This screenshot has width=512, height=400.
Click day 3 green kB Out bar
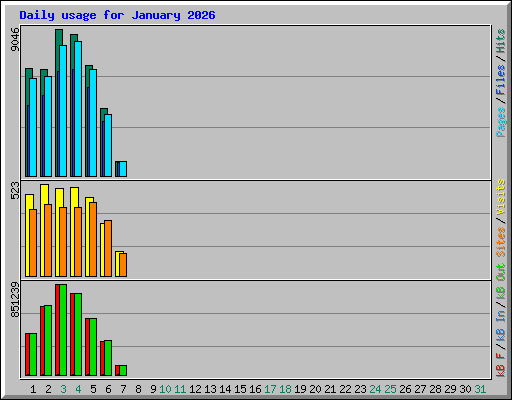tap(63, 330)
